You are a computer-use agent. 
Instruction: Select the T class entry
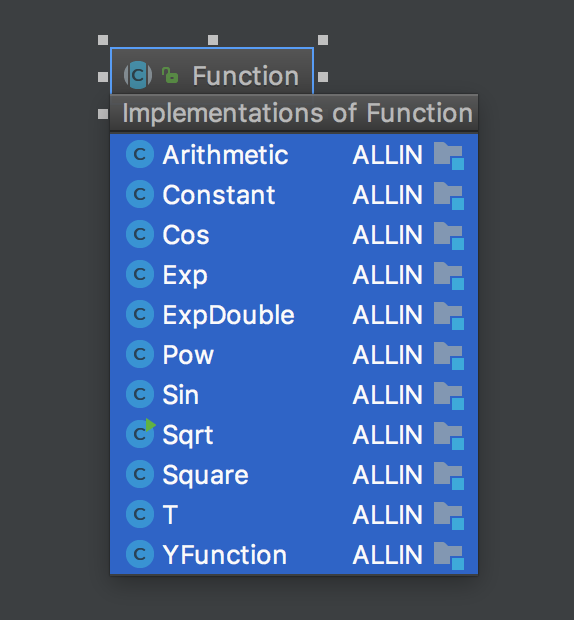click(294, 514)
